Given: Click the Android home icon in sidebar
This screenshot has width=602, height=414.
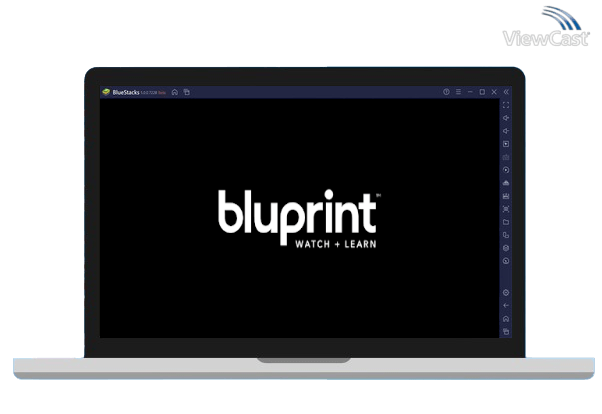Looking at the screenshot, I should click(x=506, y=319).
